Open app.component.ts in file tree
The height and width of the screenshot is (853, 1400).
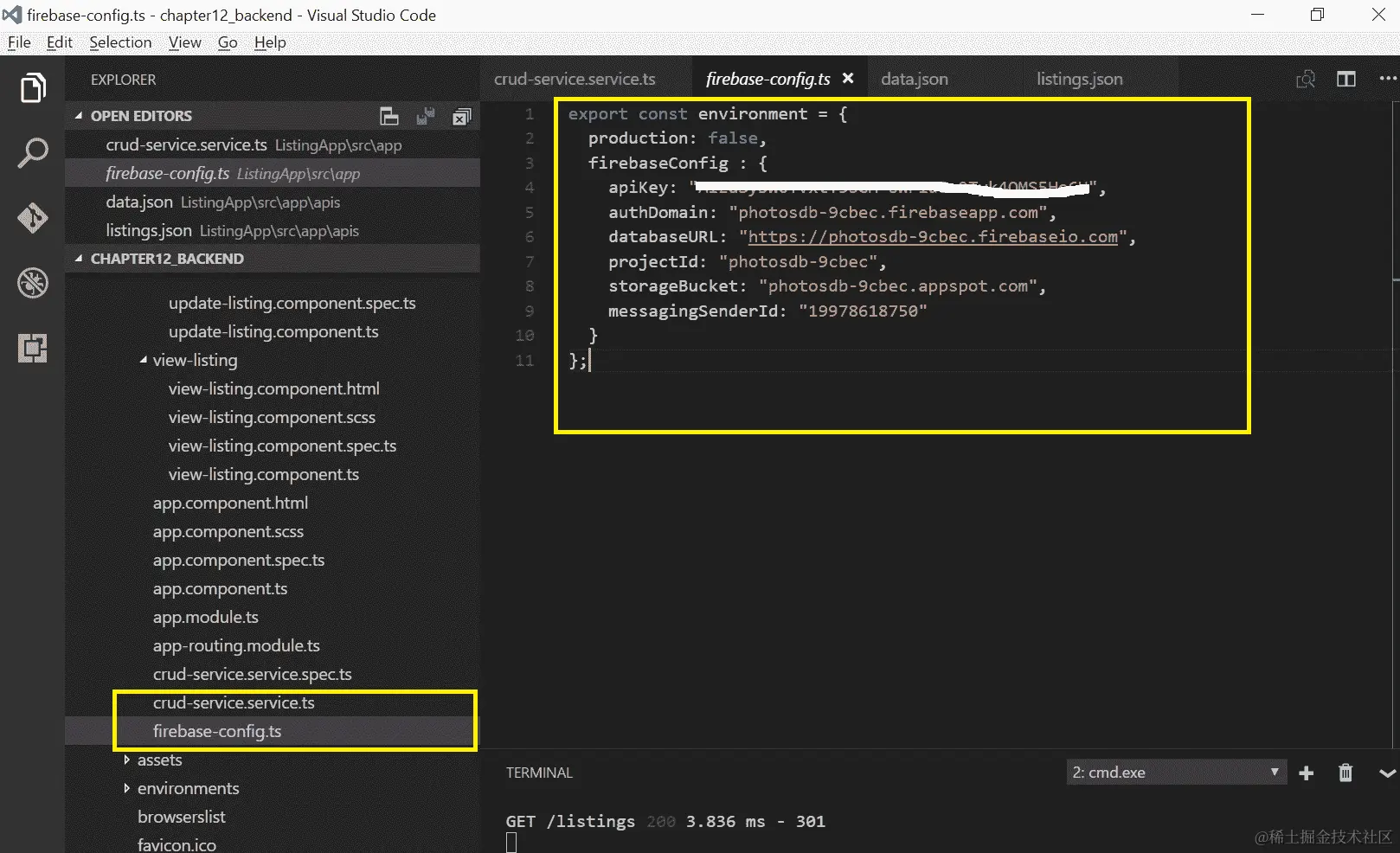(x=220, y=588)
